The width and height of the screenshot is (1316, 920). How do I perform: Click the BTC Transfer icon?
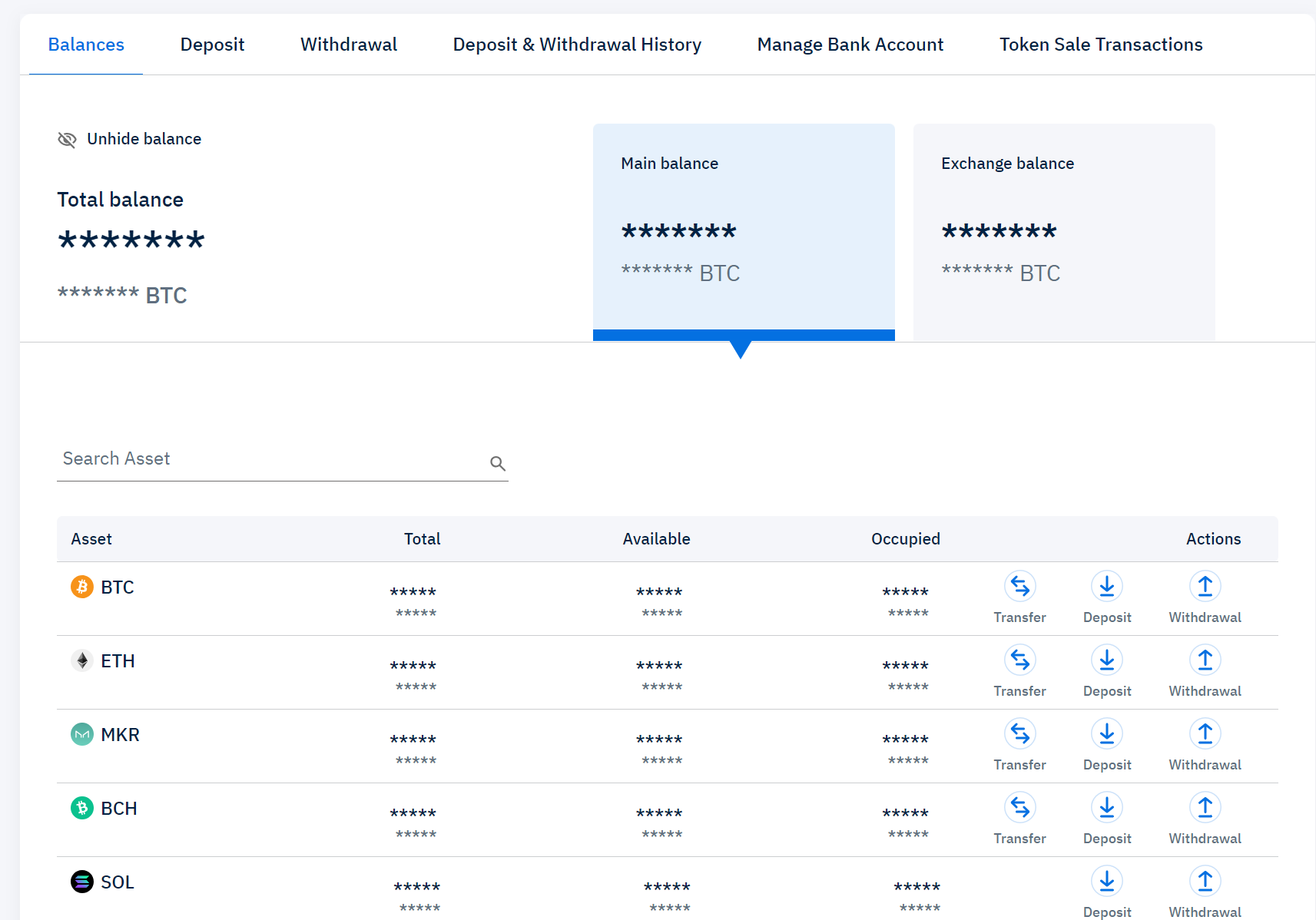(x=1019, y=587)
